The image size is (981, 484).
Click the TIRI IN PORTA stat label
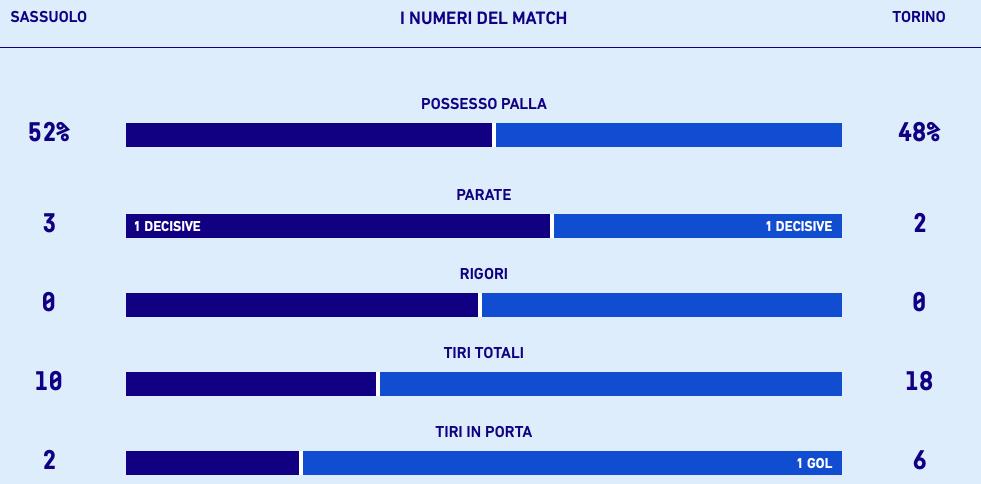[x=483, y=432]
